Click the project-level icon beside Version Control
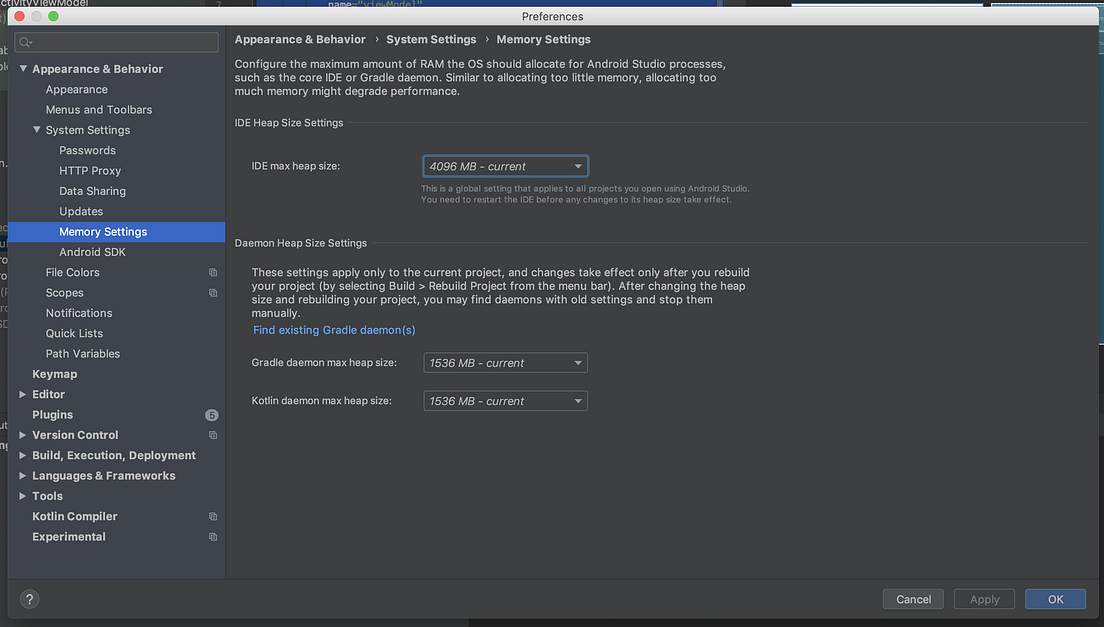 pyautogui.click(x=213, y=435)
